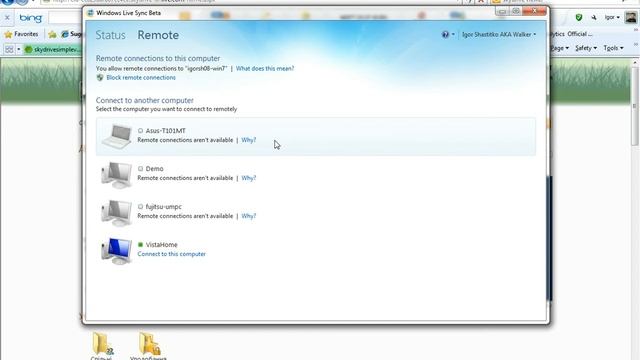The image size is (640, 360).
Task: Click the Asus-T101MT laptop icon
Action: 117,136
